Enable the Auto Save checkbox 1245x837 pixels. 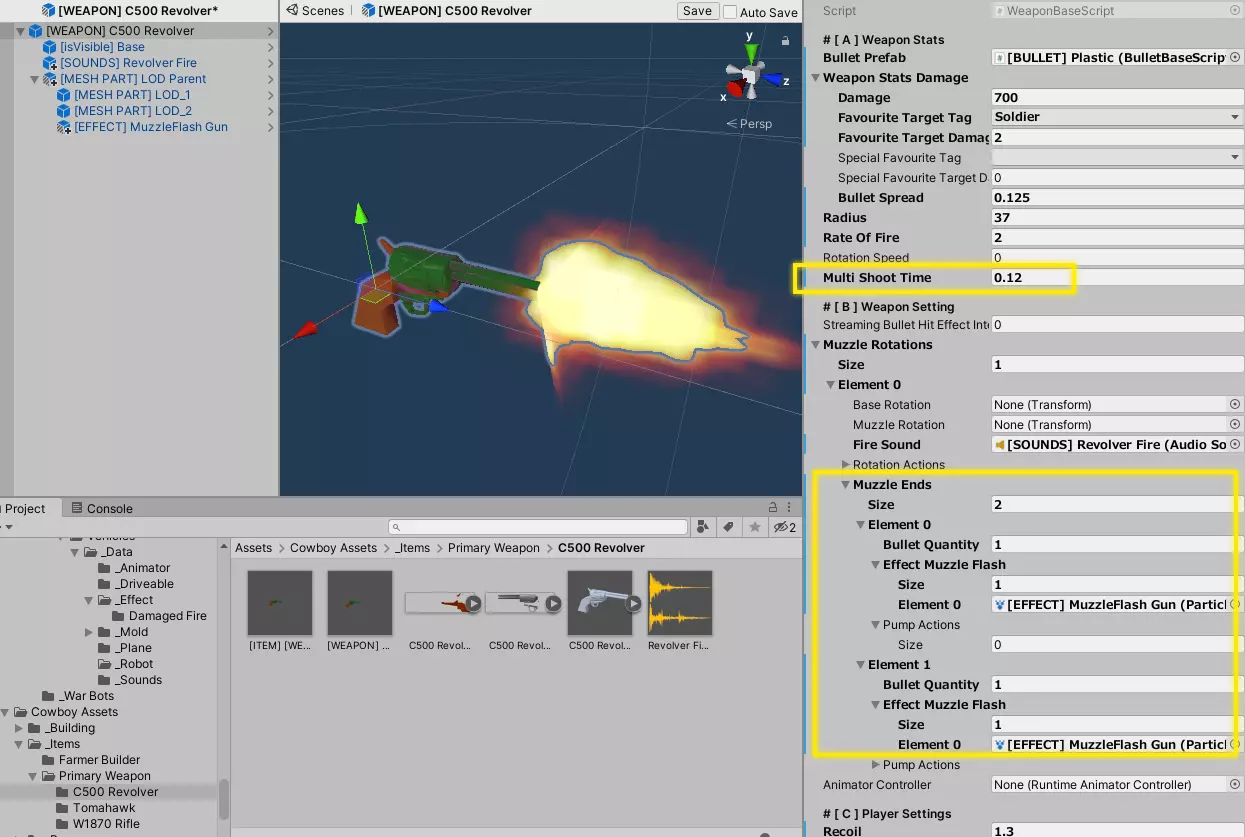click(x=730, y=12)
